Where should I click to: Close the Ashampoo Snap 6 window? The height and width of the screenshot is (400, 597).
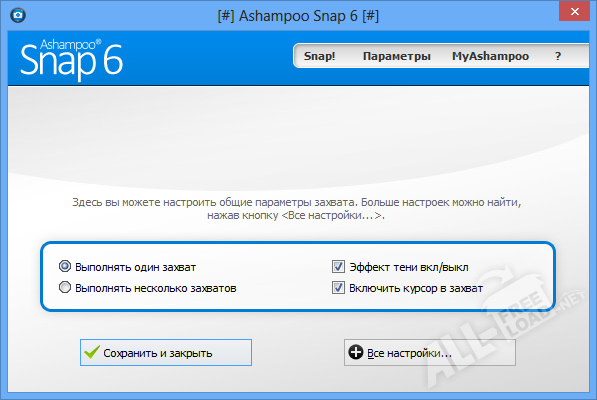point(575,11)
